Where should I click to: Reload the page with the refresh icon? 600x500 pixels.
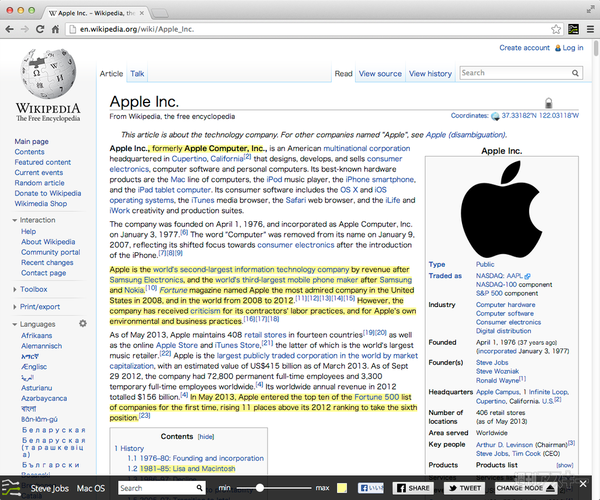point(40,29)
